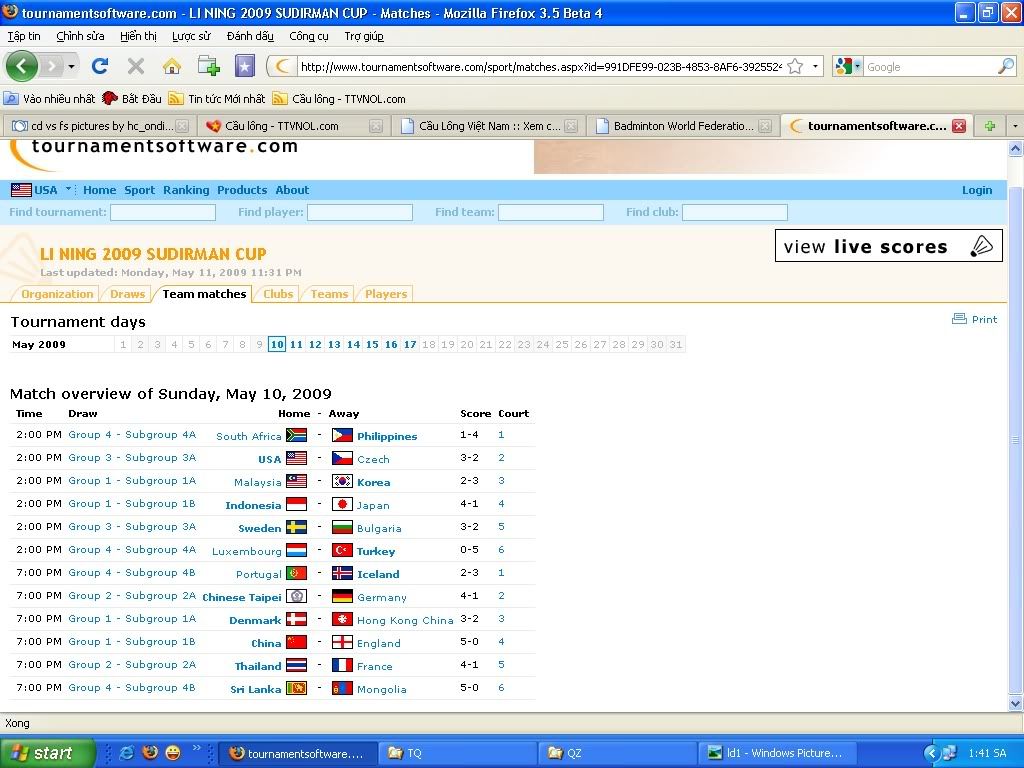Click the Google search magnifier icon

pyautogui.click(x=1006, y=66)
